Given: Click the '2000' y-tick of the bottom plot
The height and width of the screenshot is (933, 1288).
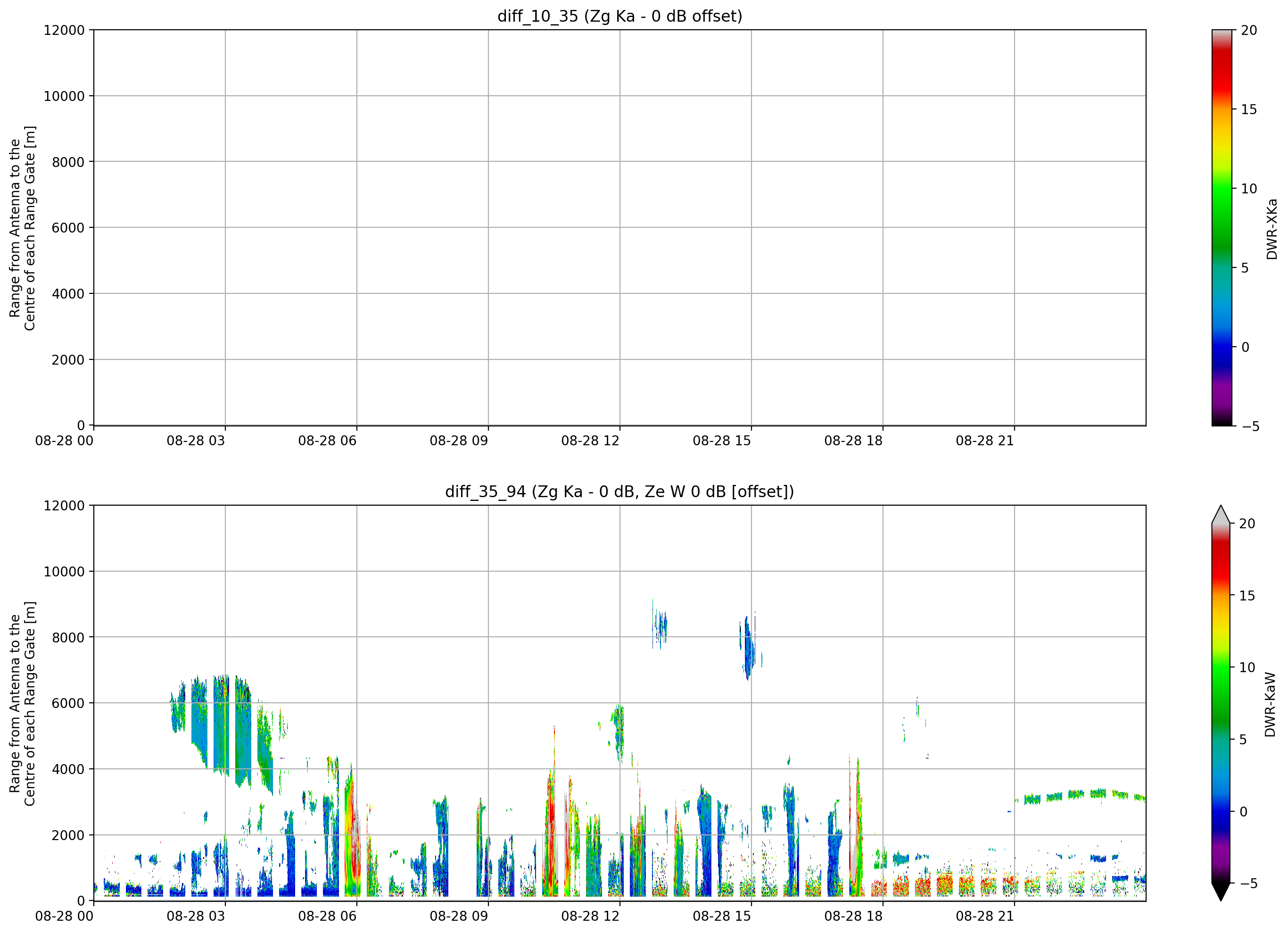Looking at the screenshot, I should (68, 835).
